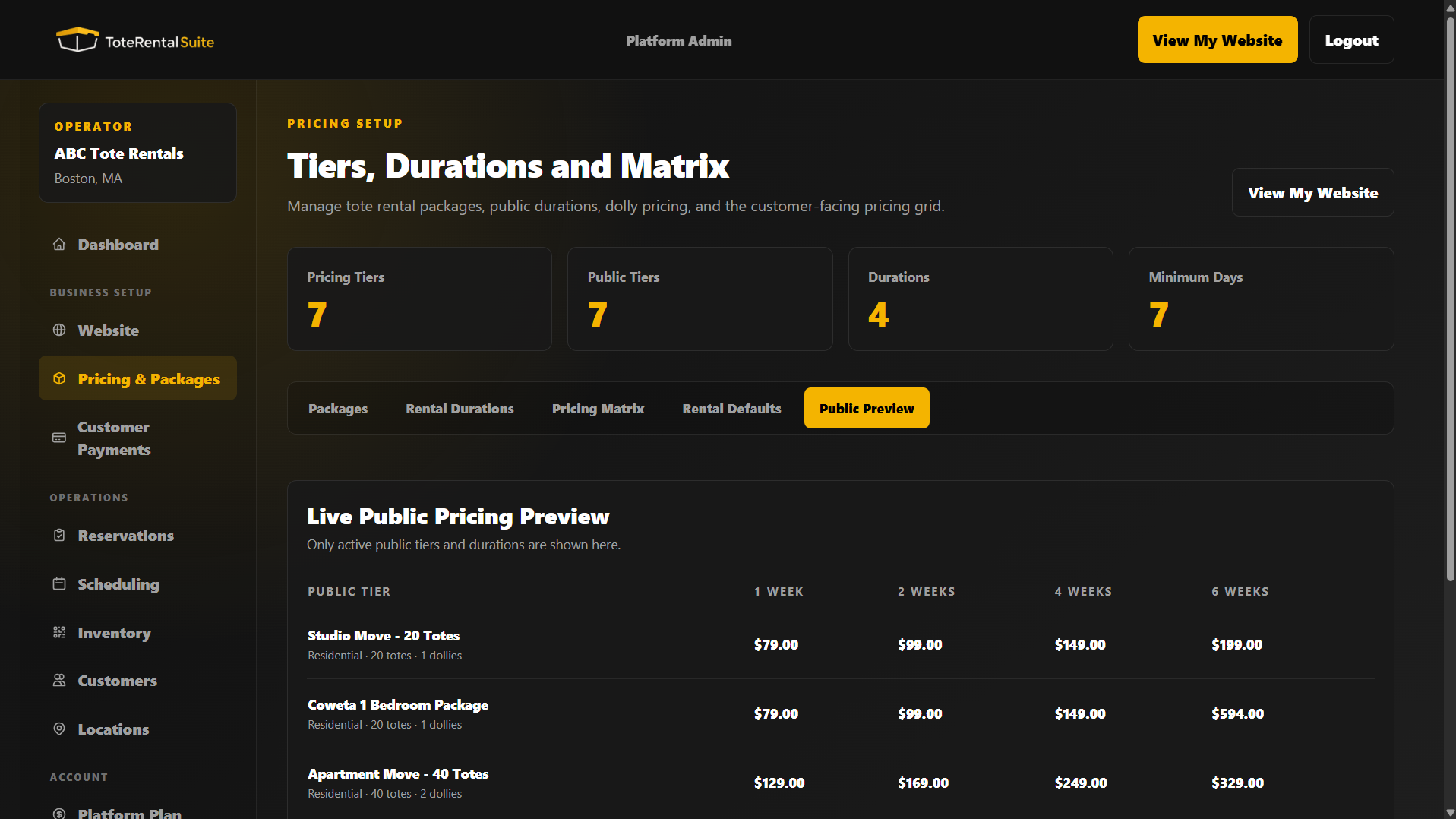Switch to the Rental Defaults tab

[x=731, y=408]
